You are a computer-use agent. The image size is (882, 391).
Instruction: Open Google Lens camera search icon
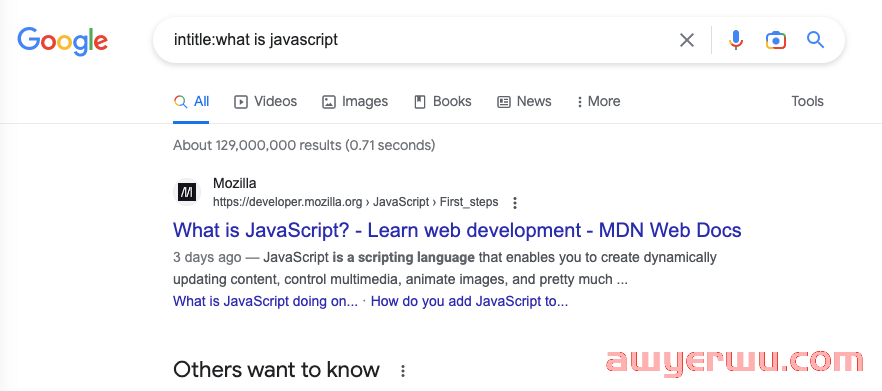coord(776,40)
